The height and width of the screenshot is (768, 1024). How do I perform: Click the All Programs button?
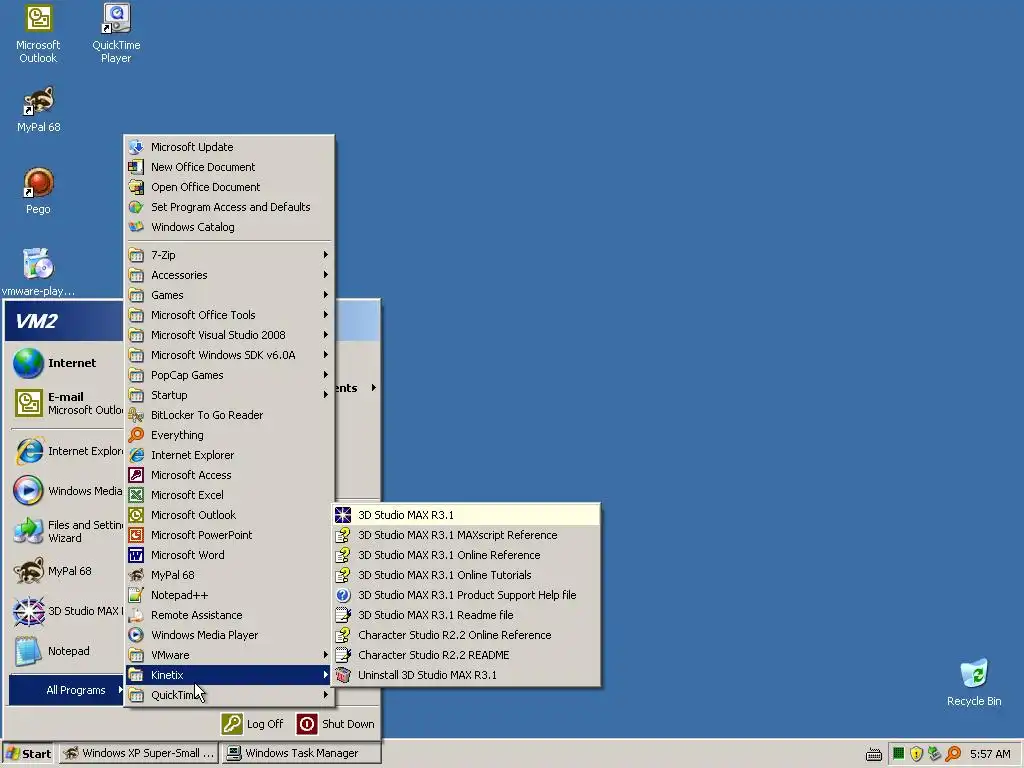[x=66, y=690]
